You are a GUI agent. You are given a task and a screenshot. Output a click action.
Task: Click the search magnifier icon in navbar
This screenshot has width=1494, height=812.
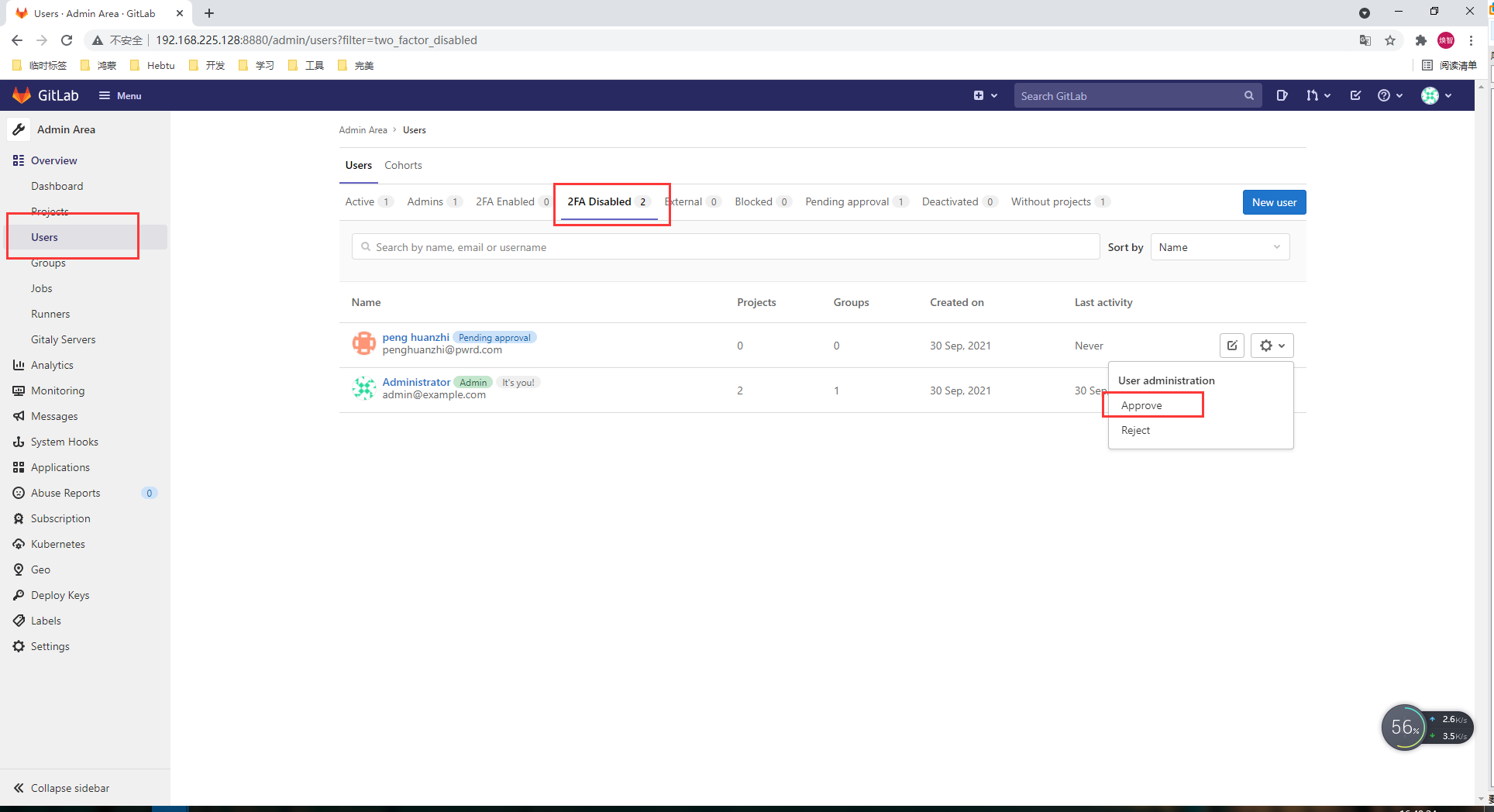click(1248, 95)
